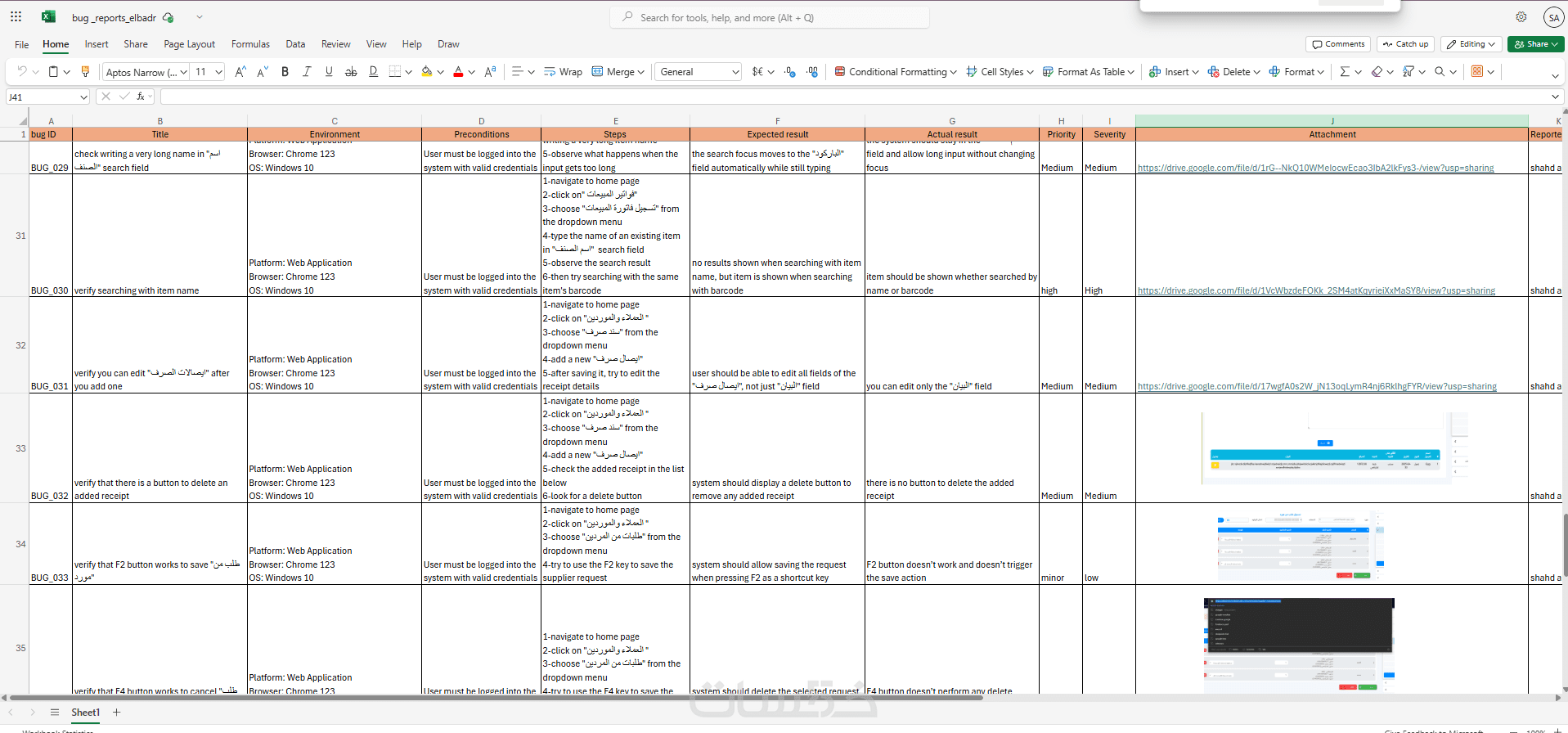Screen dimensions: 1568x733
Task: Open the app launcher grid
Action: [x=16, y=16]
